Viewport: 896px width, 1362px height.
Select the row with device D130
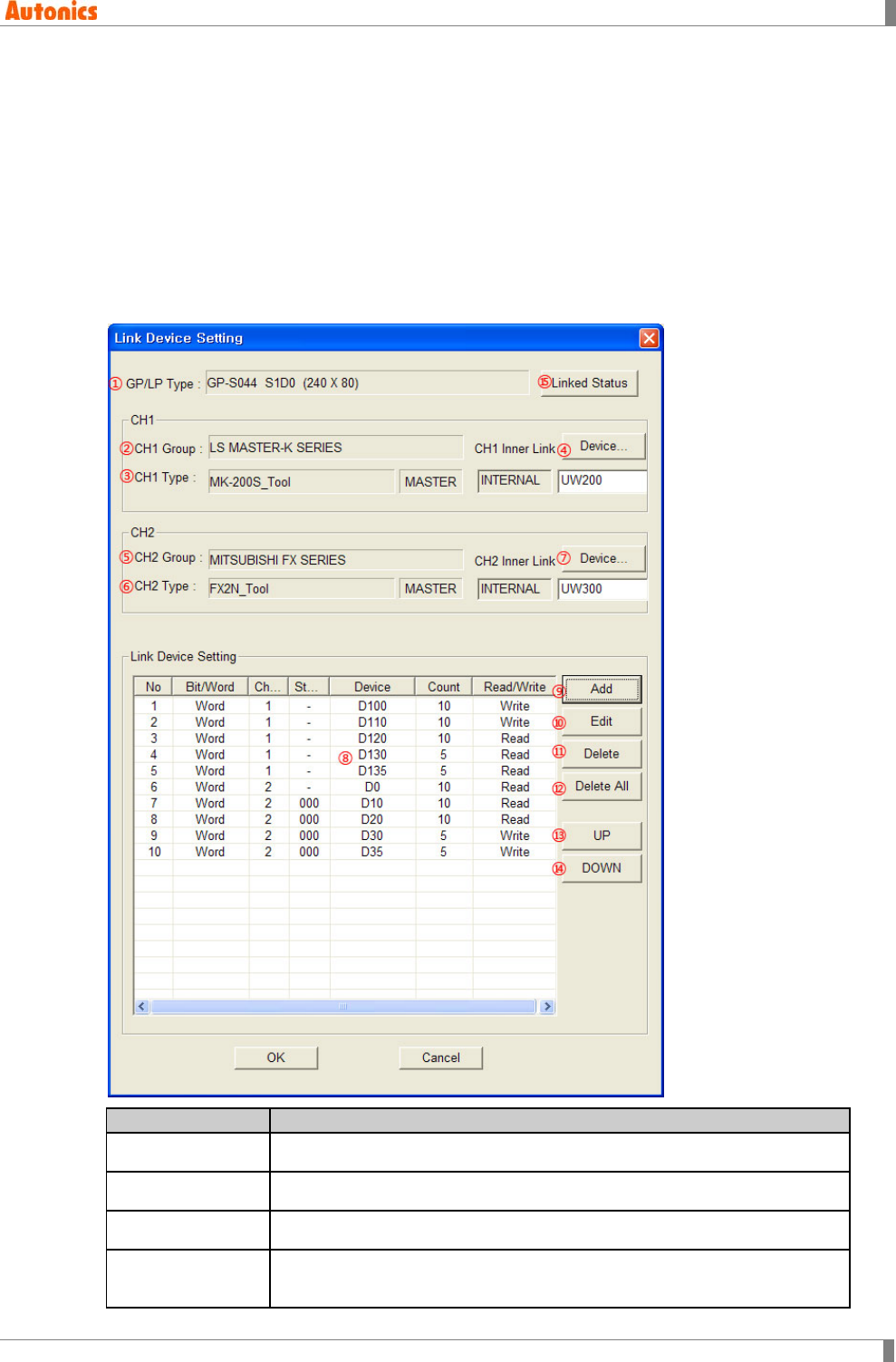[x=344, y=755]
